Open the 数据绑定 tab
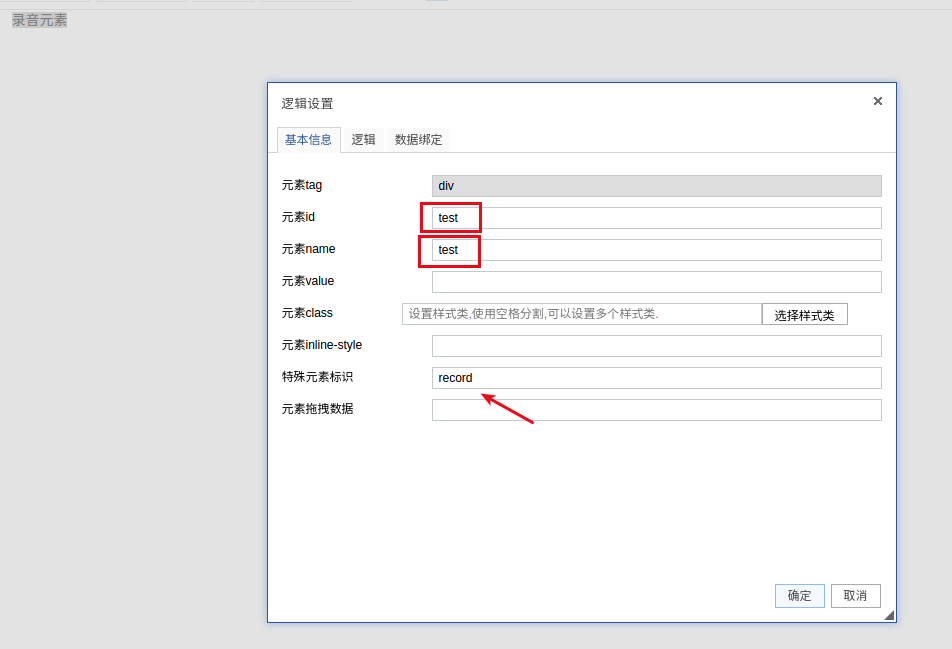The image size is (952, 649). pos(418,140)
